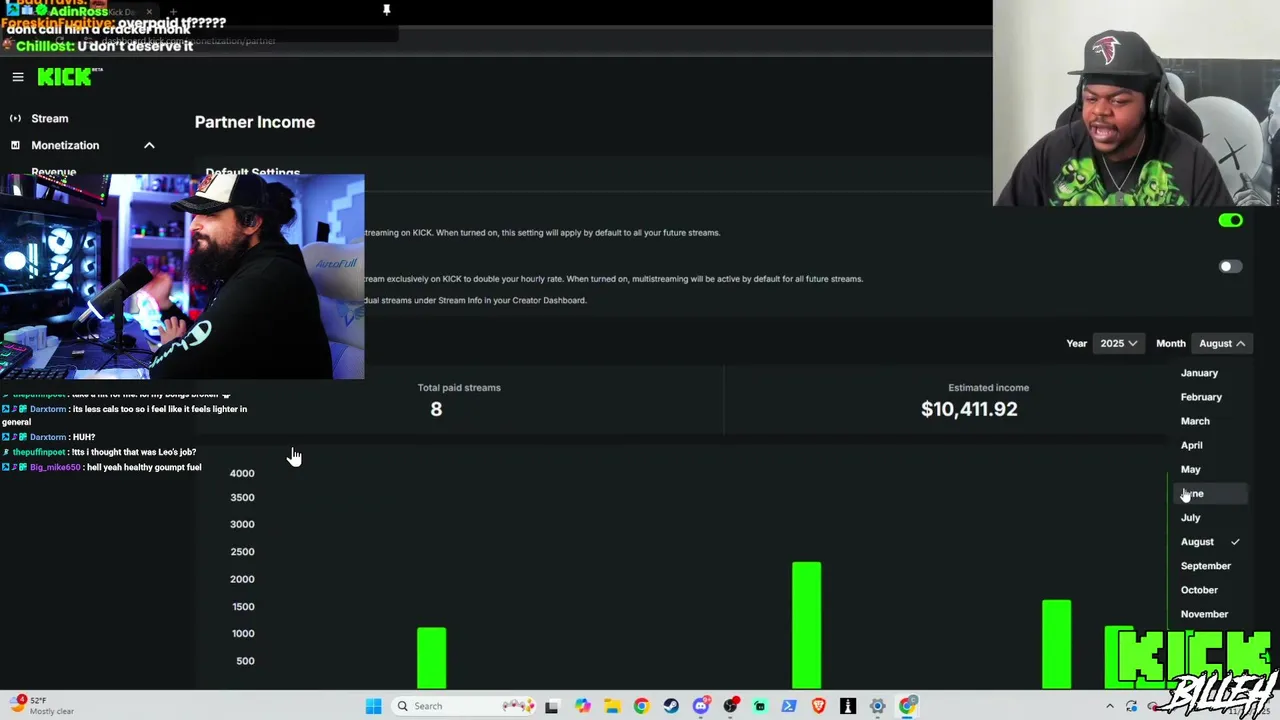
Task: Open first Google Chrome taskbar icon
Action: [x=641, y=706]
